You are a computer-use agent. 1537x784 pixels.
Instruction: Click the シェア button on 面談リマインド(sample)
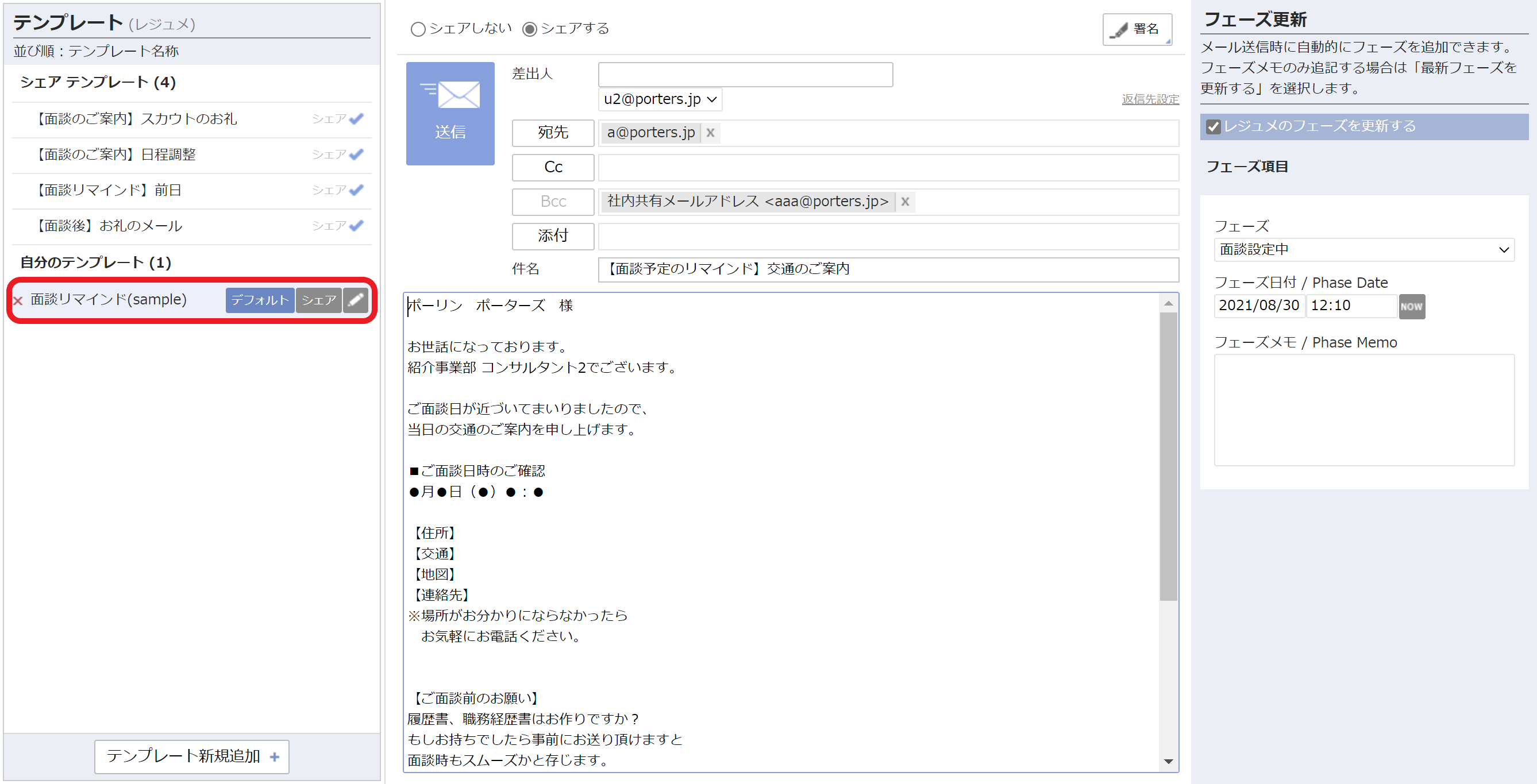[x=318, y=300]
